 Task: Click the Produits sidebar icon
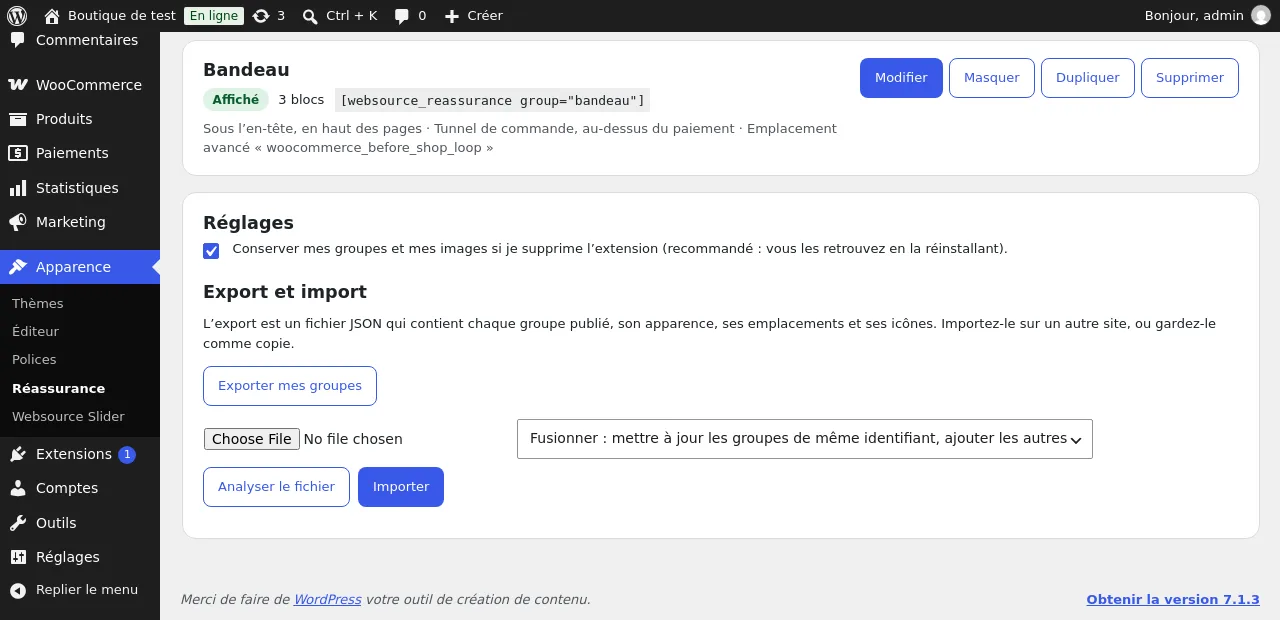coord(18,119)
